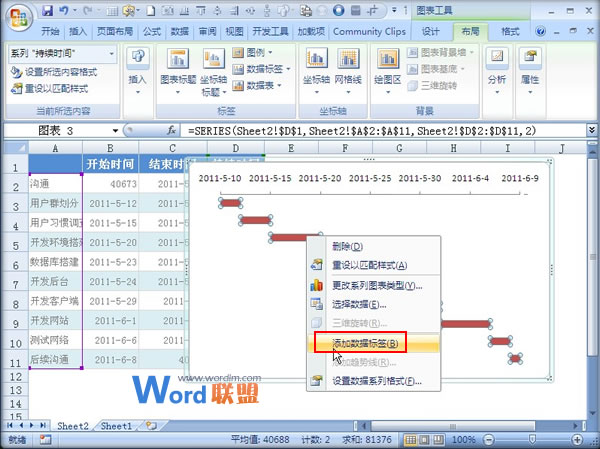Open the quick access toolbar customize arrow
The image size is (600, 449).
[x=394, y=10]
